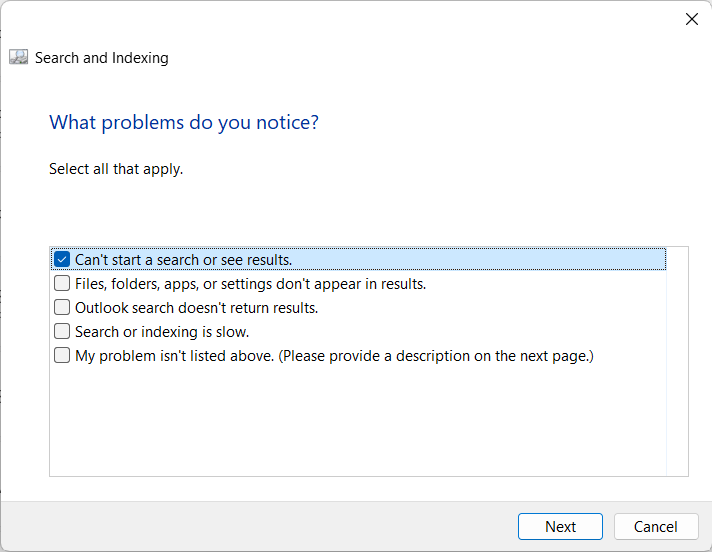Click the problems list vertical scrollbar track
Screen dimensions: 712x552
coord(677,360)
